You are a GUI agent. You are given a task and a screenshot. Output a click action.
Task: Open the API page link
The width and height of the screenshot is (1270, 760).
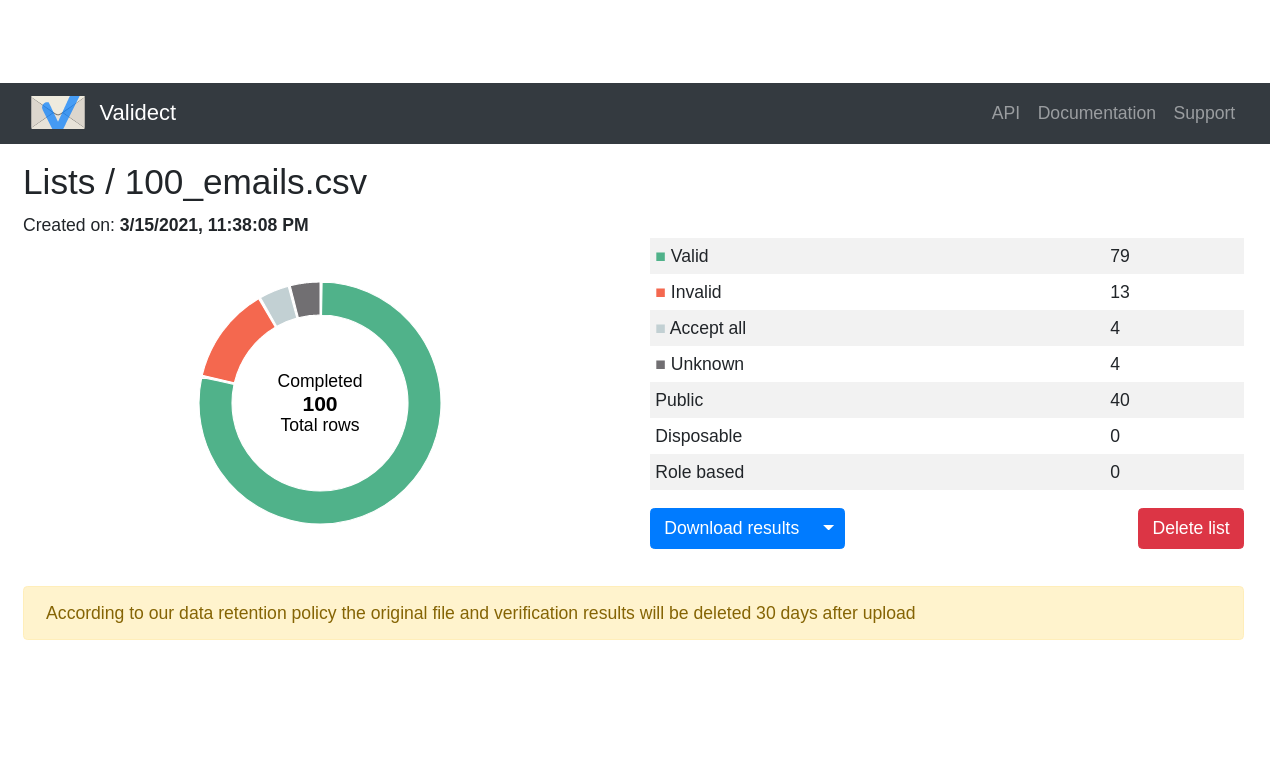pyautogui.click(x=1005, y=113)
